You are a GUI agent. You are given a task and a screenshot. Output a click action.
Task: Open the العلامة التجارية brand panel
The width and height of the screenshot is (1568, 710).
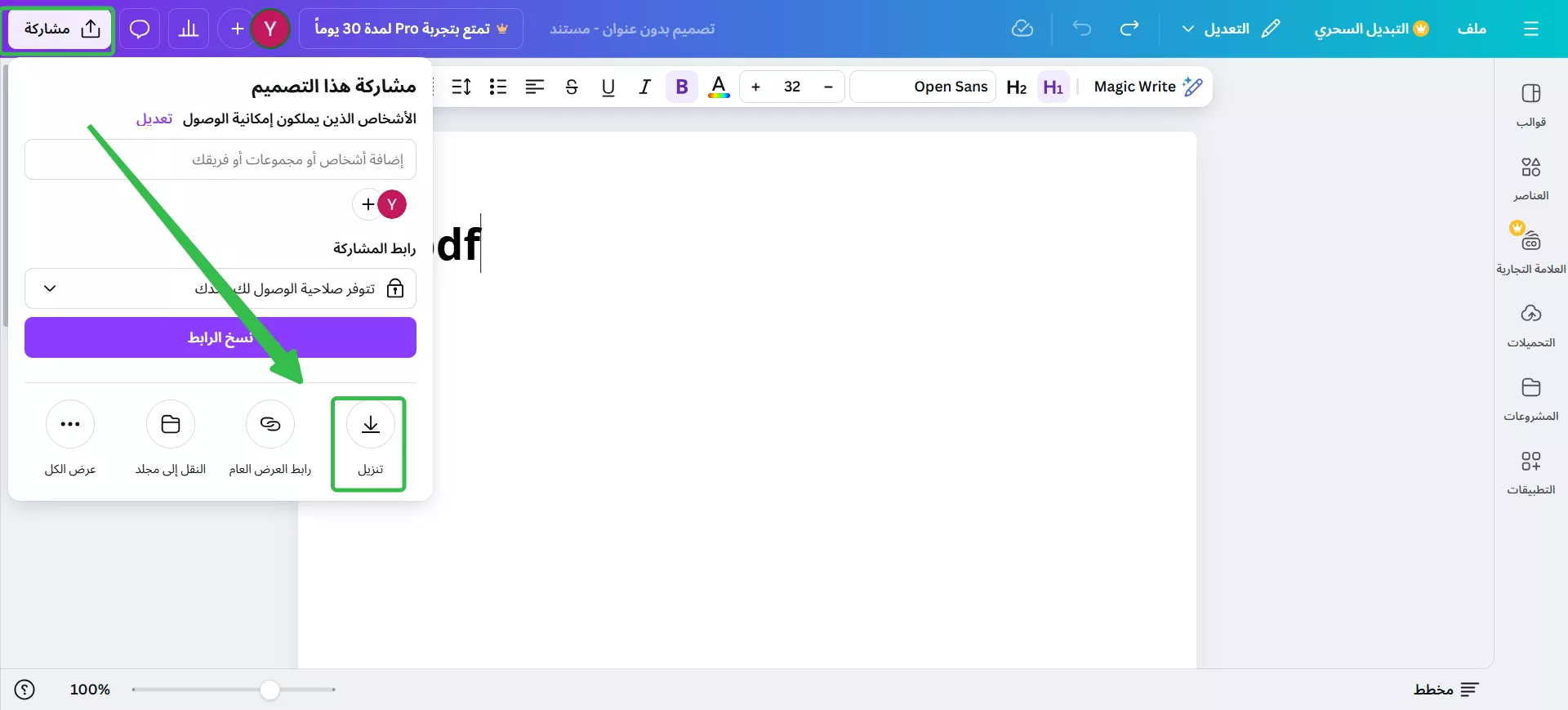point(1531,248)
